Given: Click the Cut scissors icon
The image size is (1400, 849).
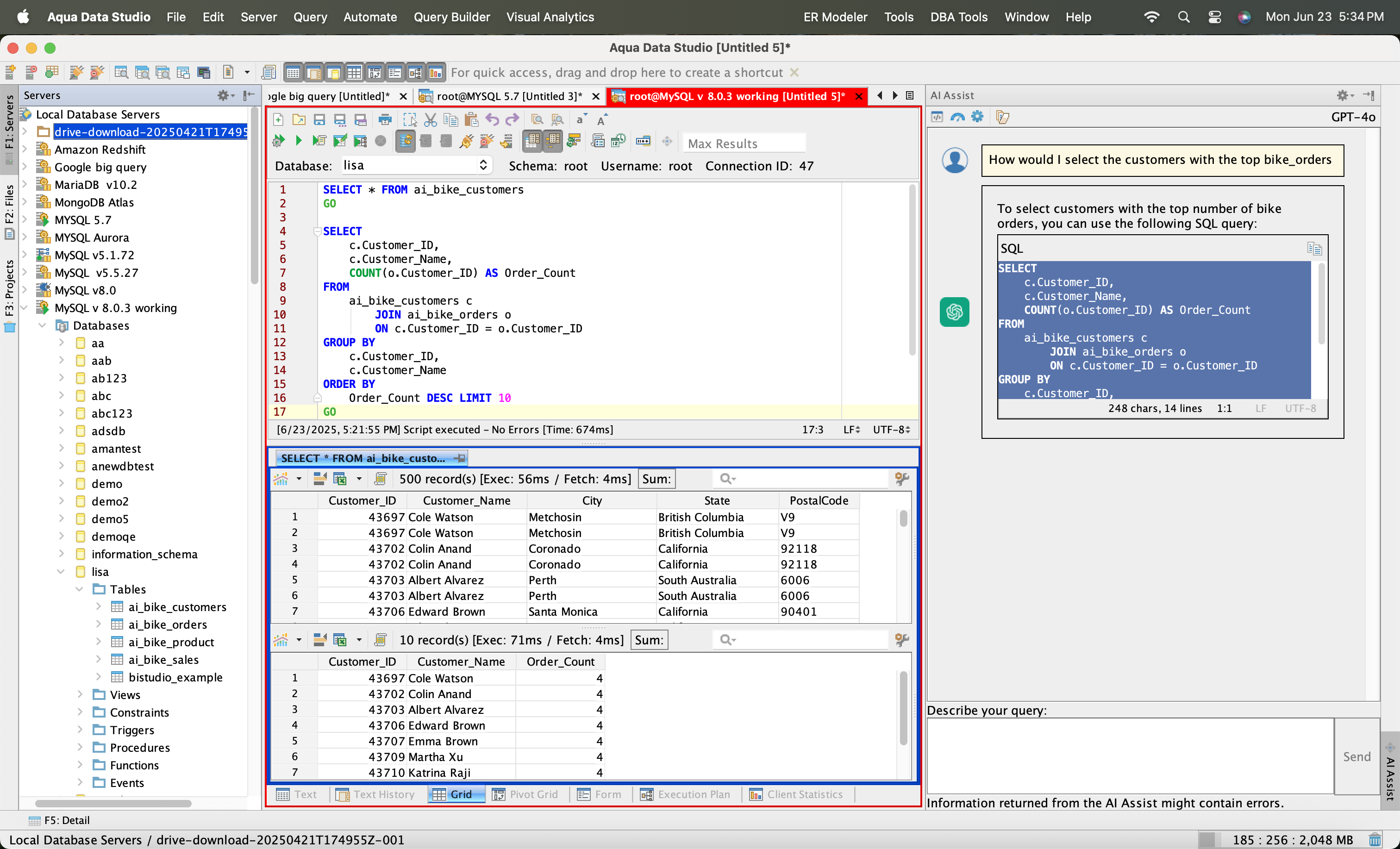Looking at the screenshot, I should [x=431, y=119].
